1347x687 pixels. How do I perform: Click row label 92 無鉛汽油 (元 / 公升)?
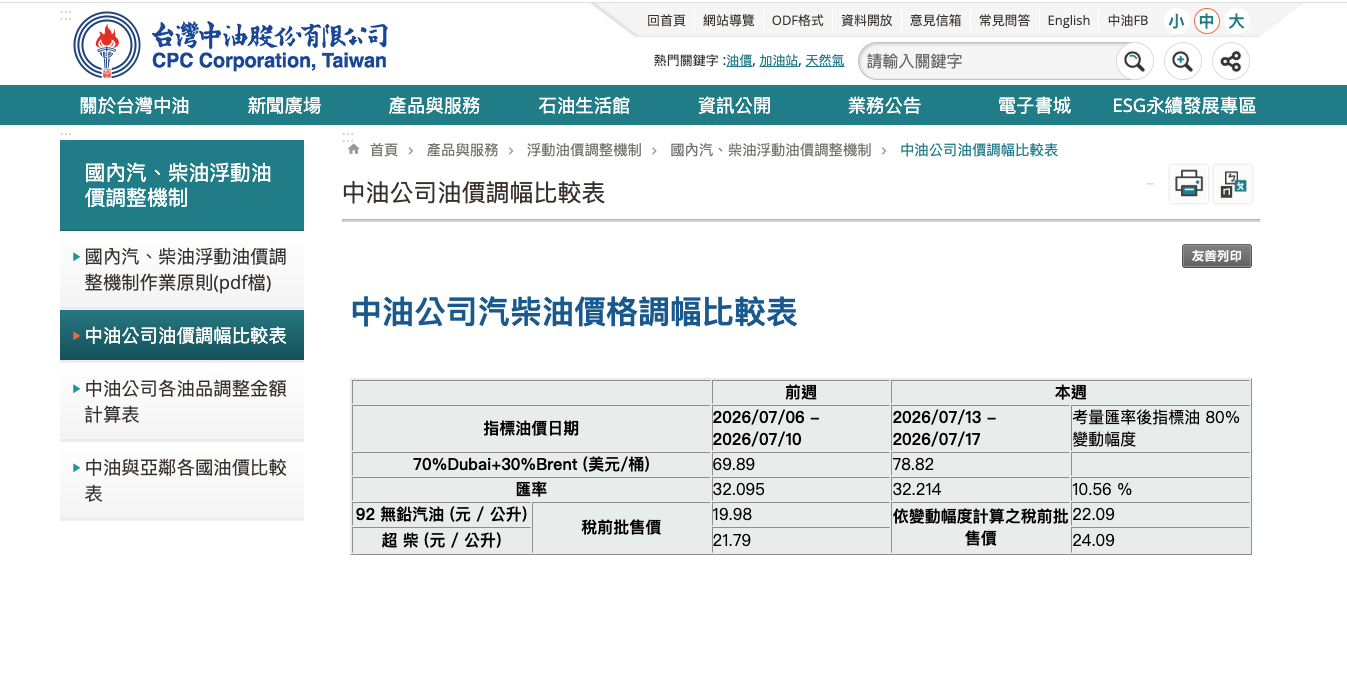coord(442,515)
